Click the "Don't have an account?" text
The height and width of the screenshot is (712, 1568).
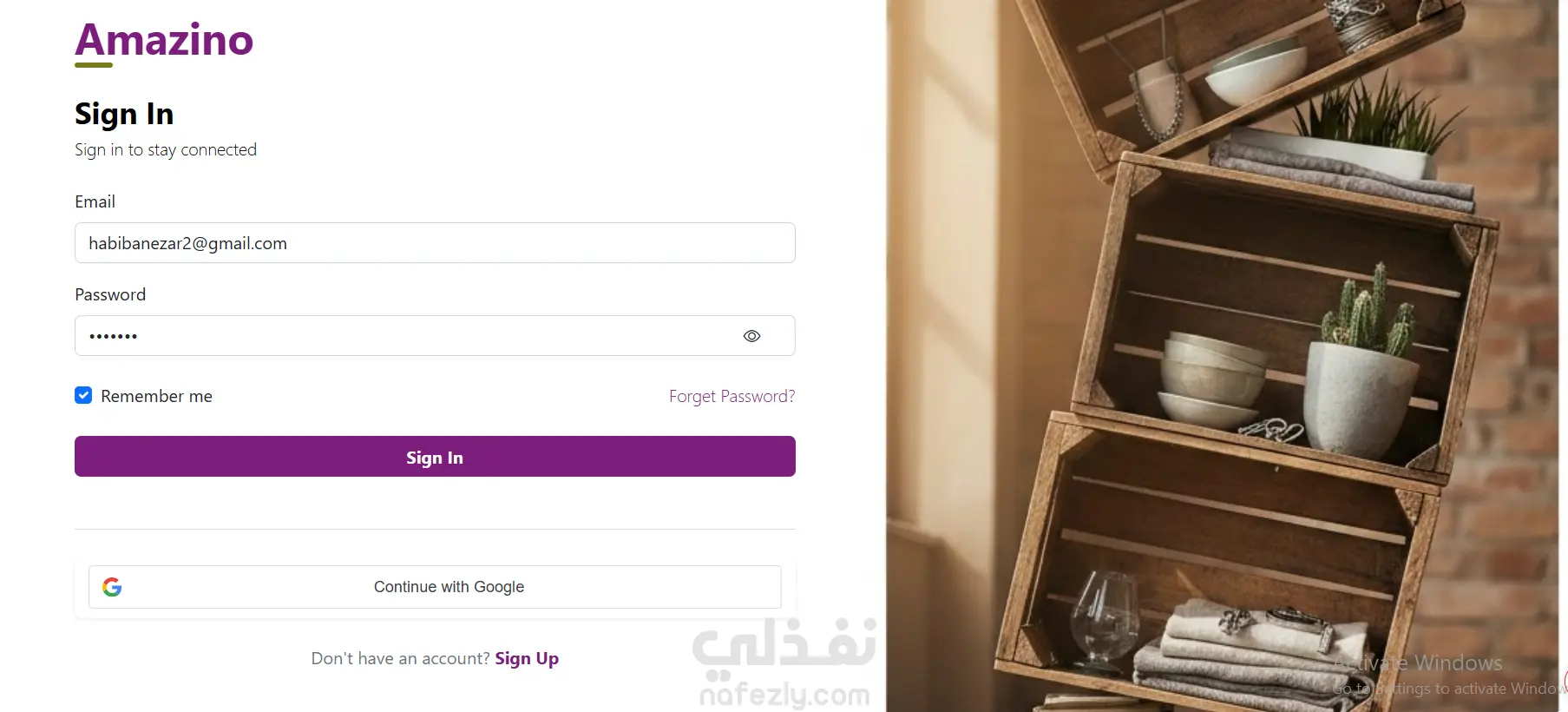tap(401, 658)
